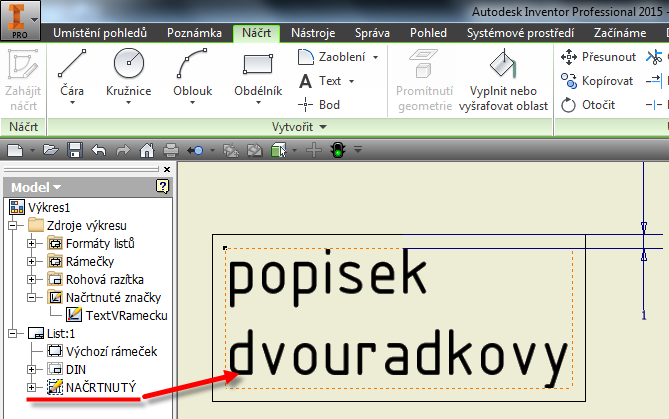This screenshot has height=419, width=669.
Task: Click the Vyplnit nebo vyšrafovat oblast tool
Action: point(505,80)
